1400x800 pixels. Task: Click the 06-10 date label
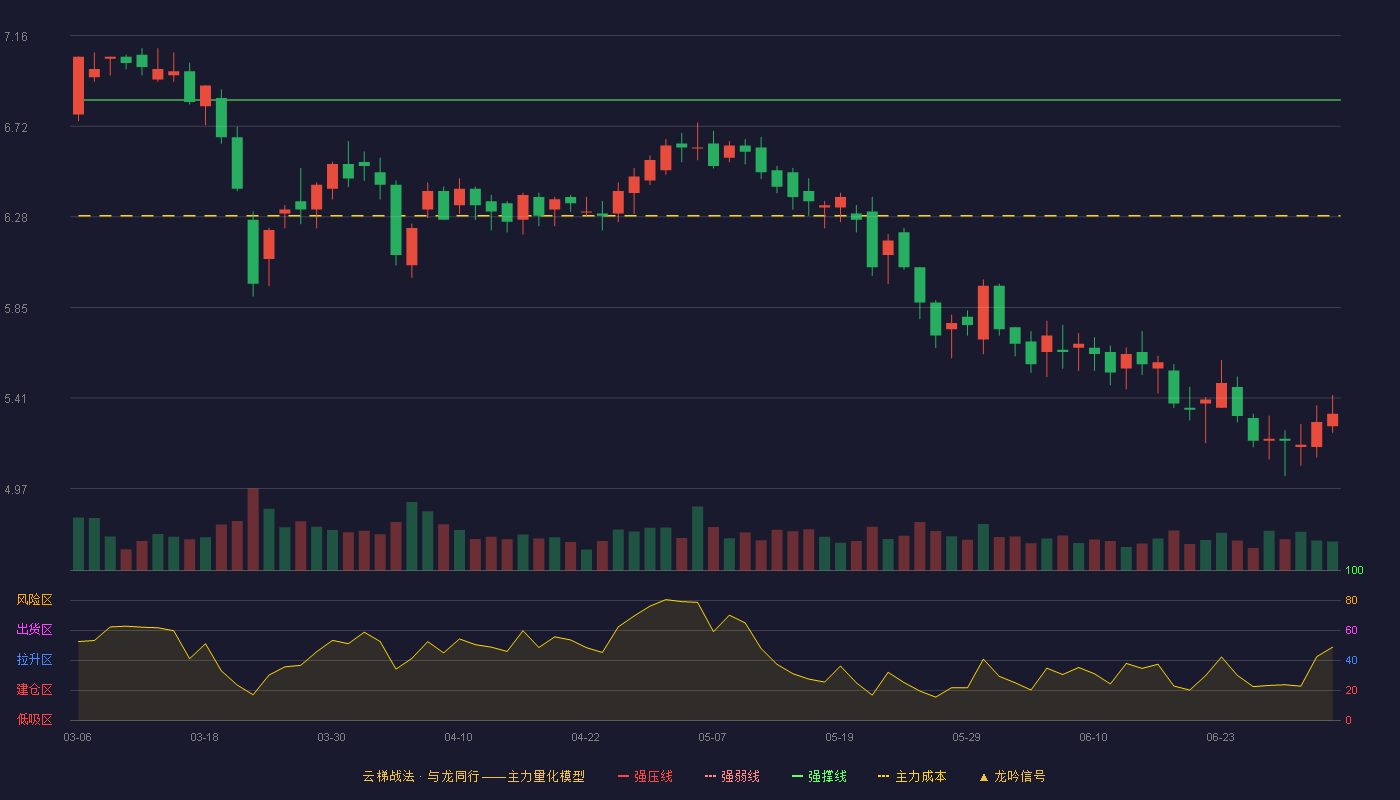point(1093,737)
